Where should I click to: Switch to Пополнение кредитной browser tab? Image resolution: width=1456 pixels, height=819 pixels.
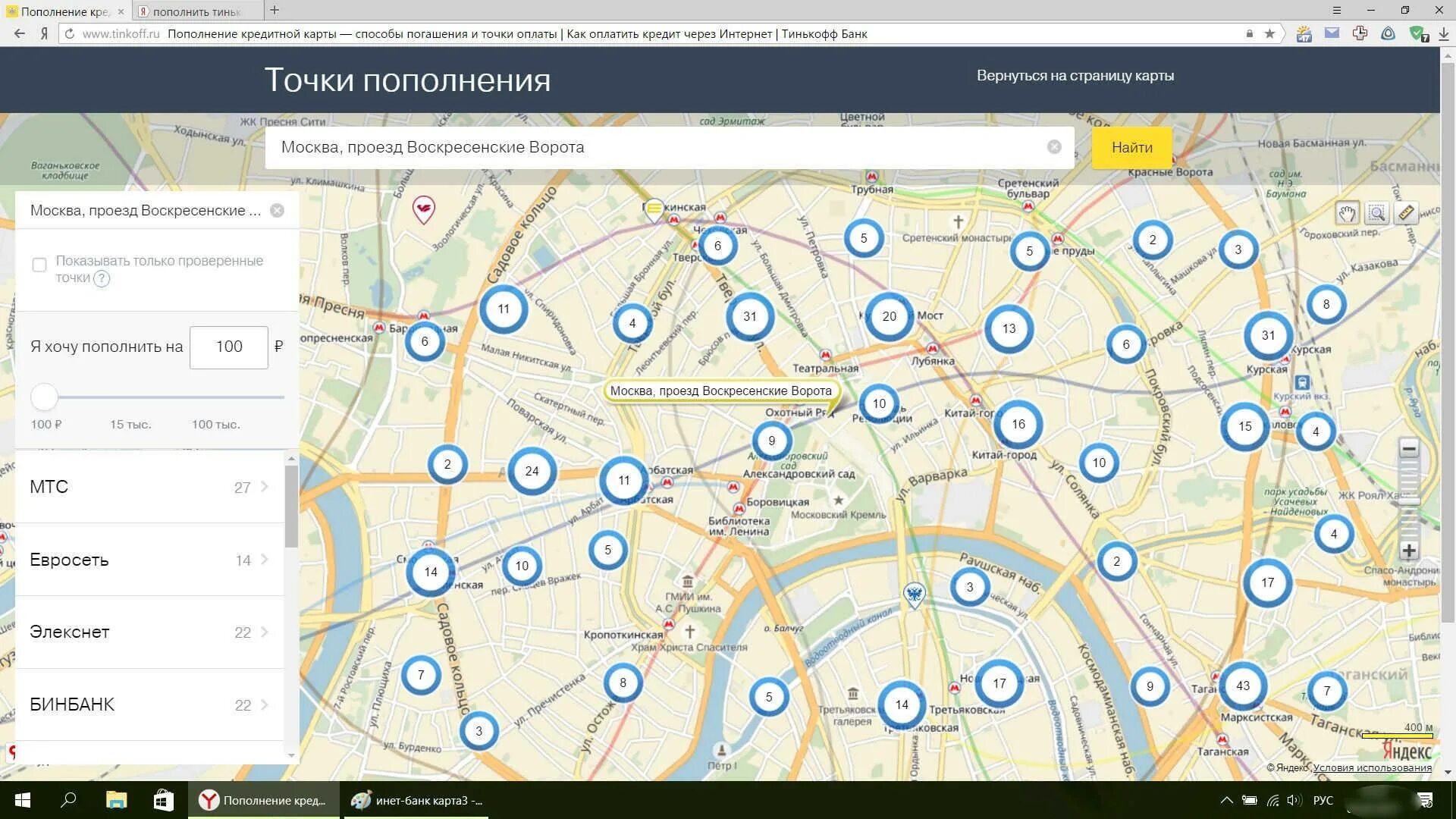coord(66,11)
